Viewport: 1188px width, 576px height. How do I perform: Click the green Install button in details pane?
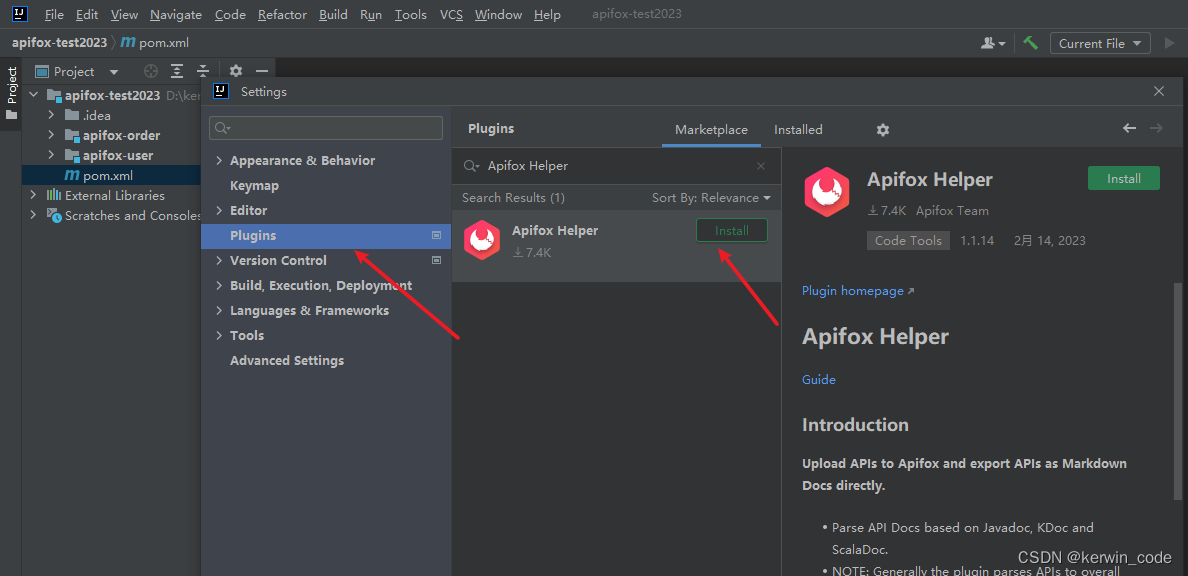pos(1124,179)
